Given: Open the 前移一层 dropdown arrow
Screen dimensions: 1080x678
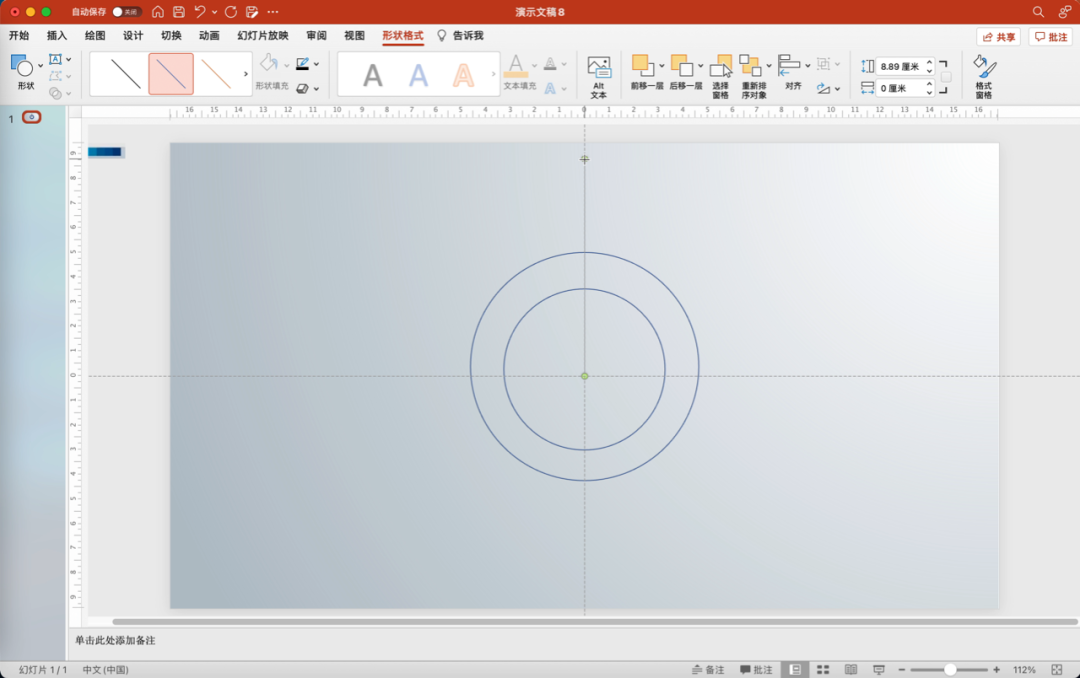Looking at the screenshot, I should pos(662,66).
